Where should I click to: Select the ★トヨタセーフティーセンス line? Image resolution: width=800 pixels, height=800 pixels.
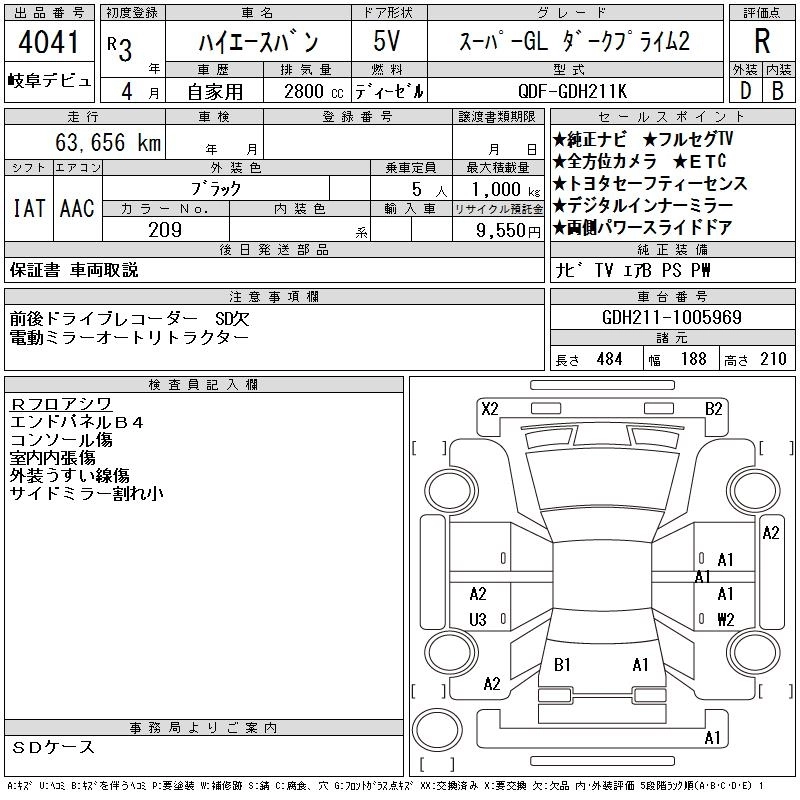point(650,184)
